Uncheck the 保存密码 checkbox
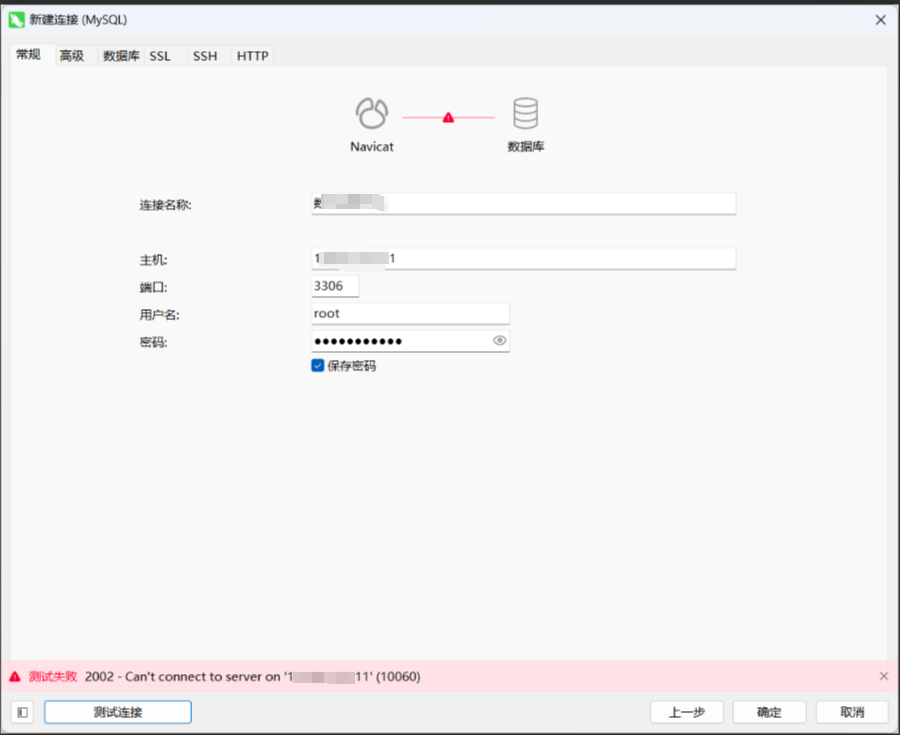Image resolution: width=900 pixels, height=735 pixels. point(317,365)
